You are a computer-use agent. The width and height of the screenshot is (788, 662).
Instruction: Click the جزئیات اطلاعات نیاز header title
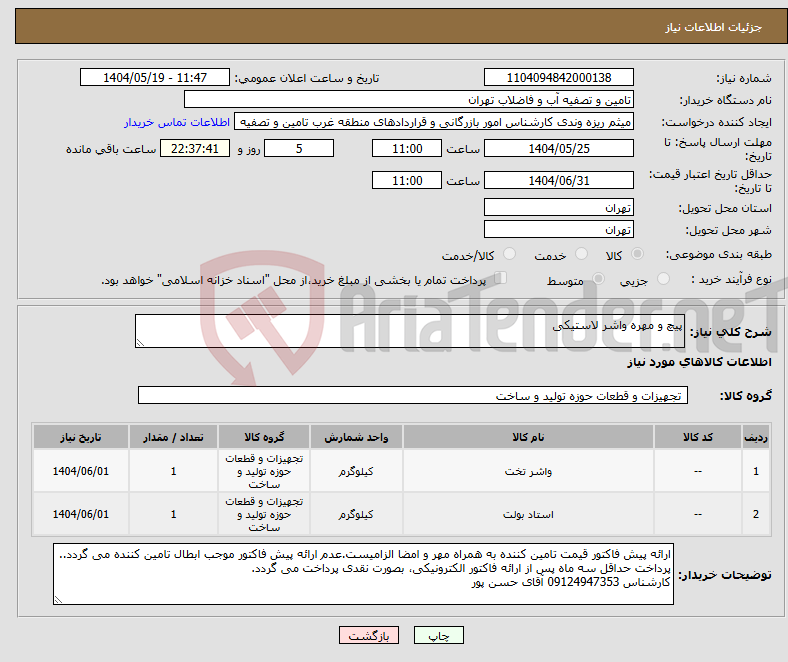coord(714,27)
